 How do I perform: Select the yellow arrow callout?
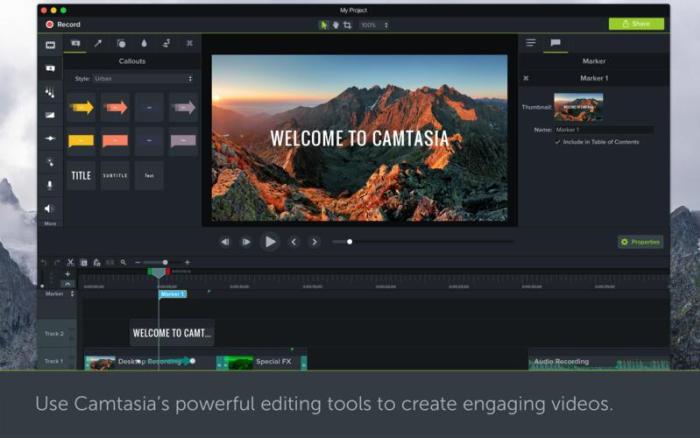pyautogui.click(x=81, y=107)
